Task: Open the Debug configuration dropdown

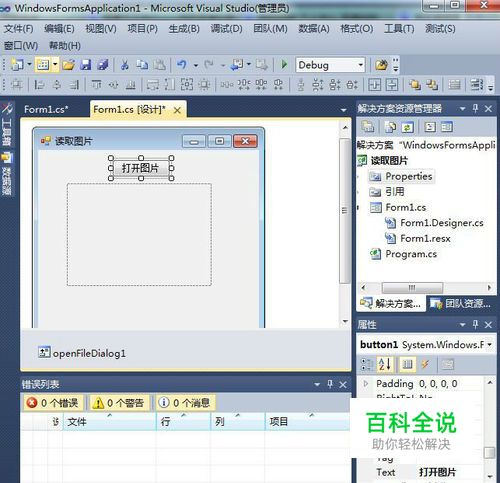Action: pos(360,65)
